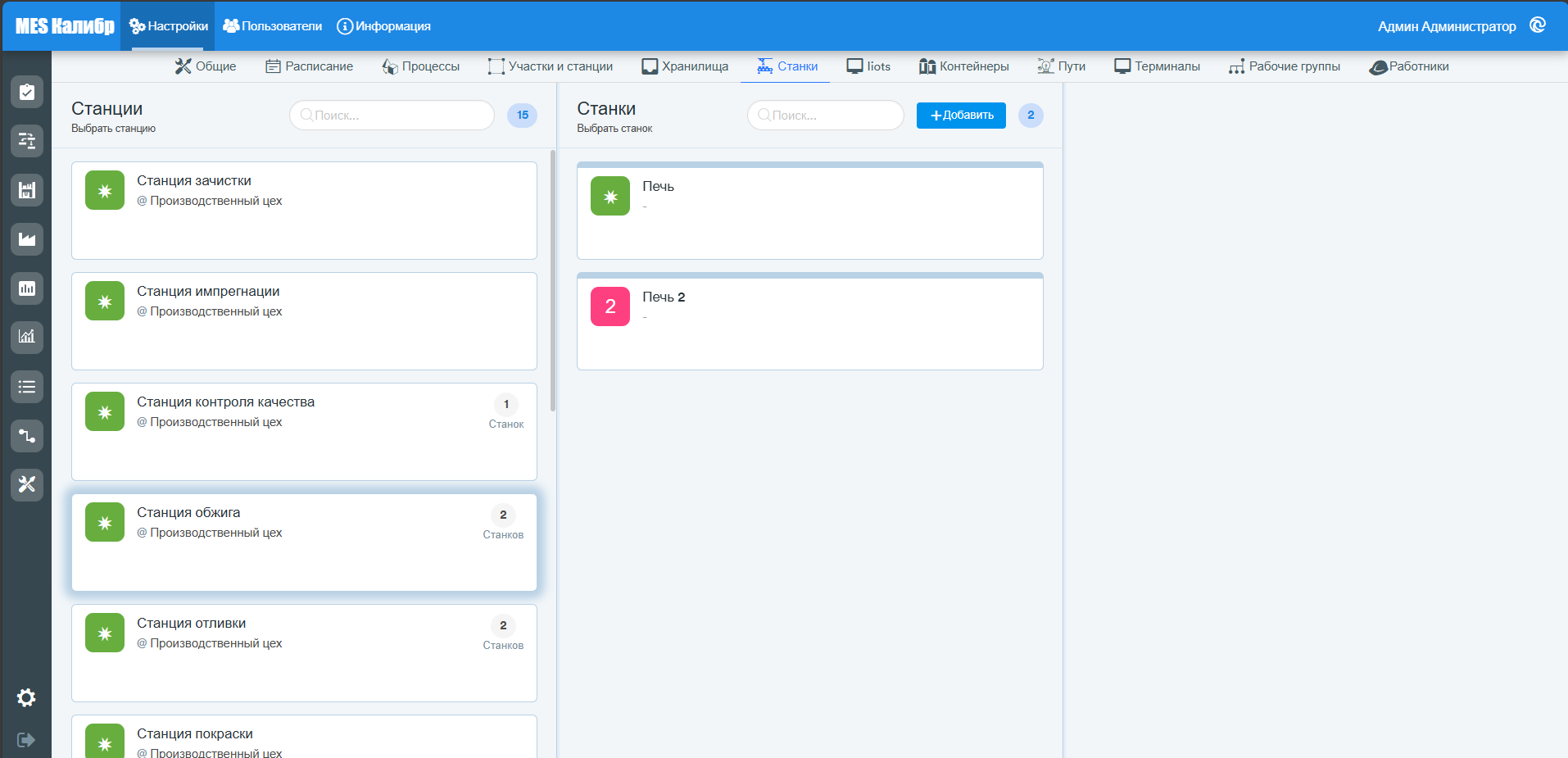This screenshot has height=758, width=1568.
Task: Click the stations count badge 15
Action: point(522,116)
